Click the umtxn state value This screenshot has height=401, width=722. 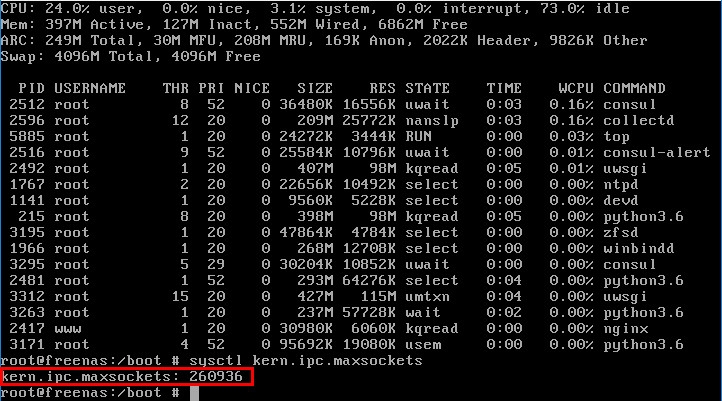[x=427, y=296]
